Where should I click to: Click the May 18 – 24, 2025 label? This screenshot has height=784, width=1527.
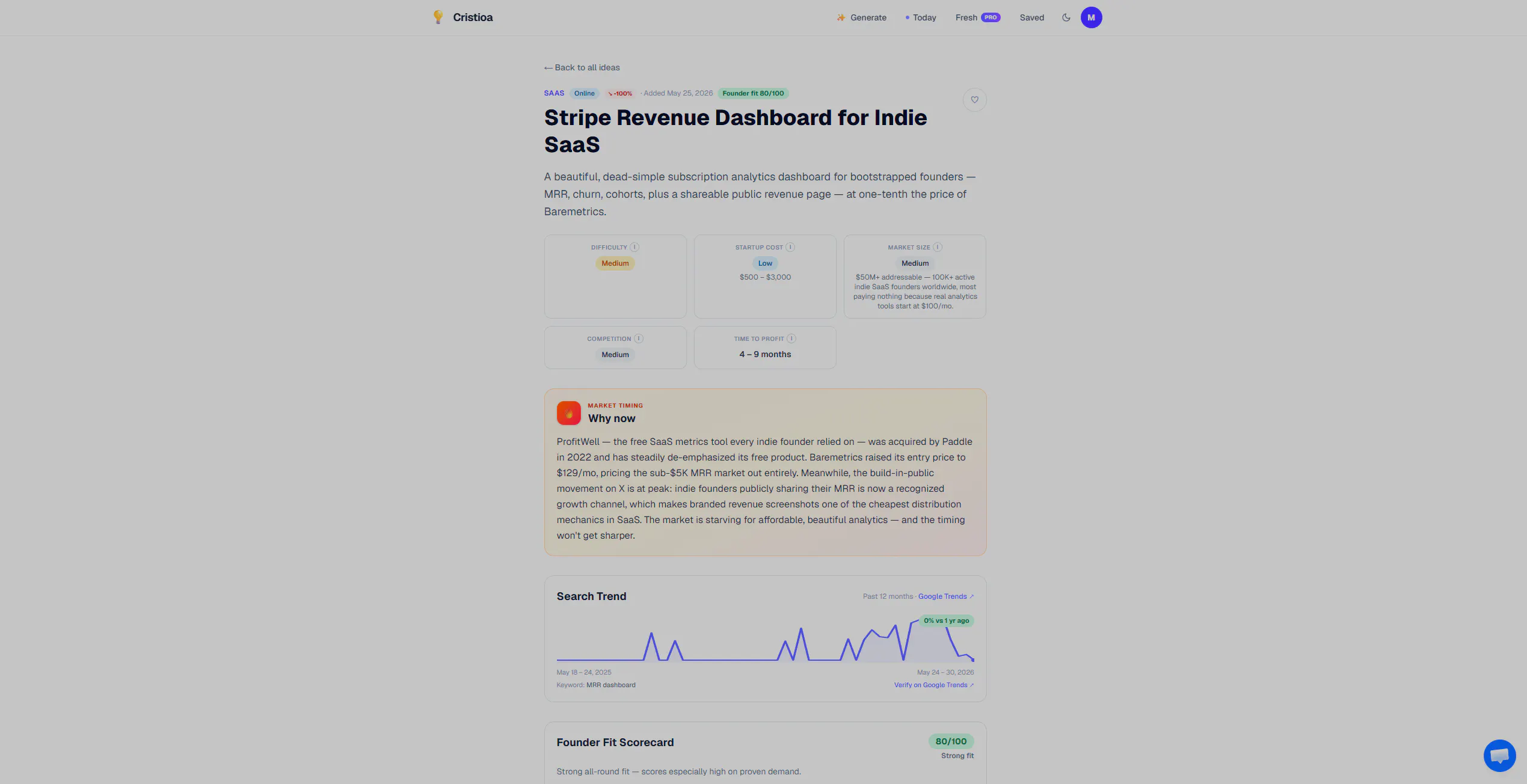[x=583, y=672]
